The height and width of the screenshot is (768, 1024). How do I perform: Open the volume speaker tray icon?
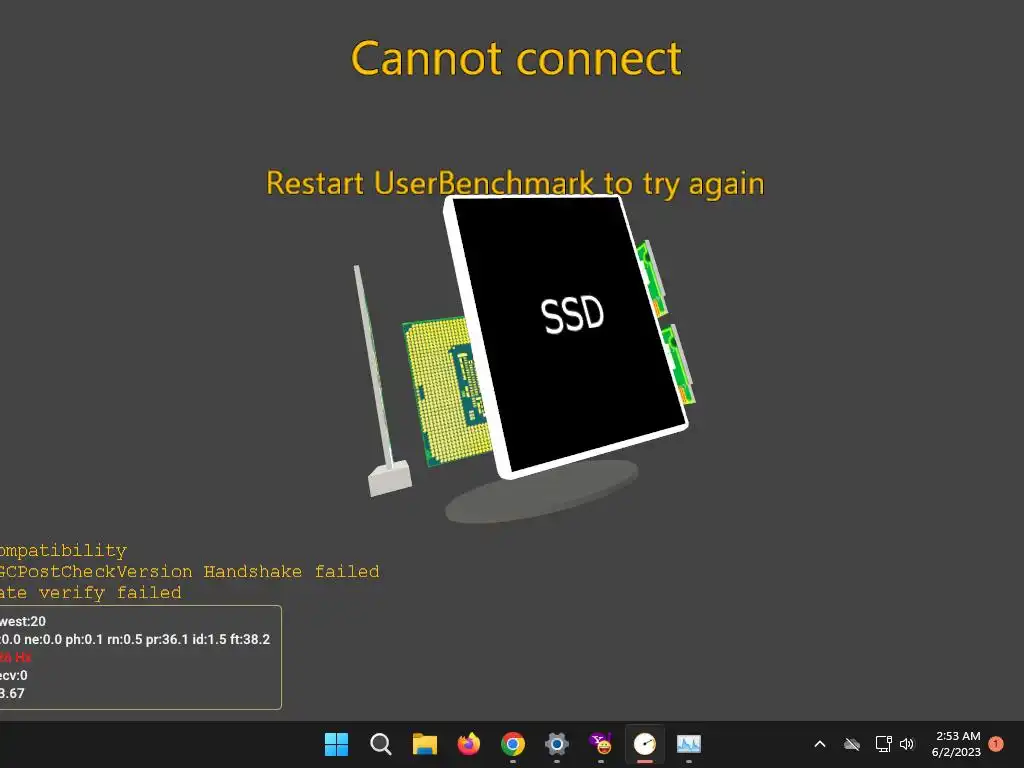coord(907,744)
